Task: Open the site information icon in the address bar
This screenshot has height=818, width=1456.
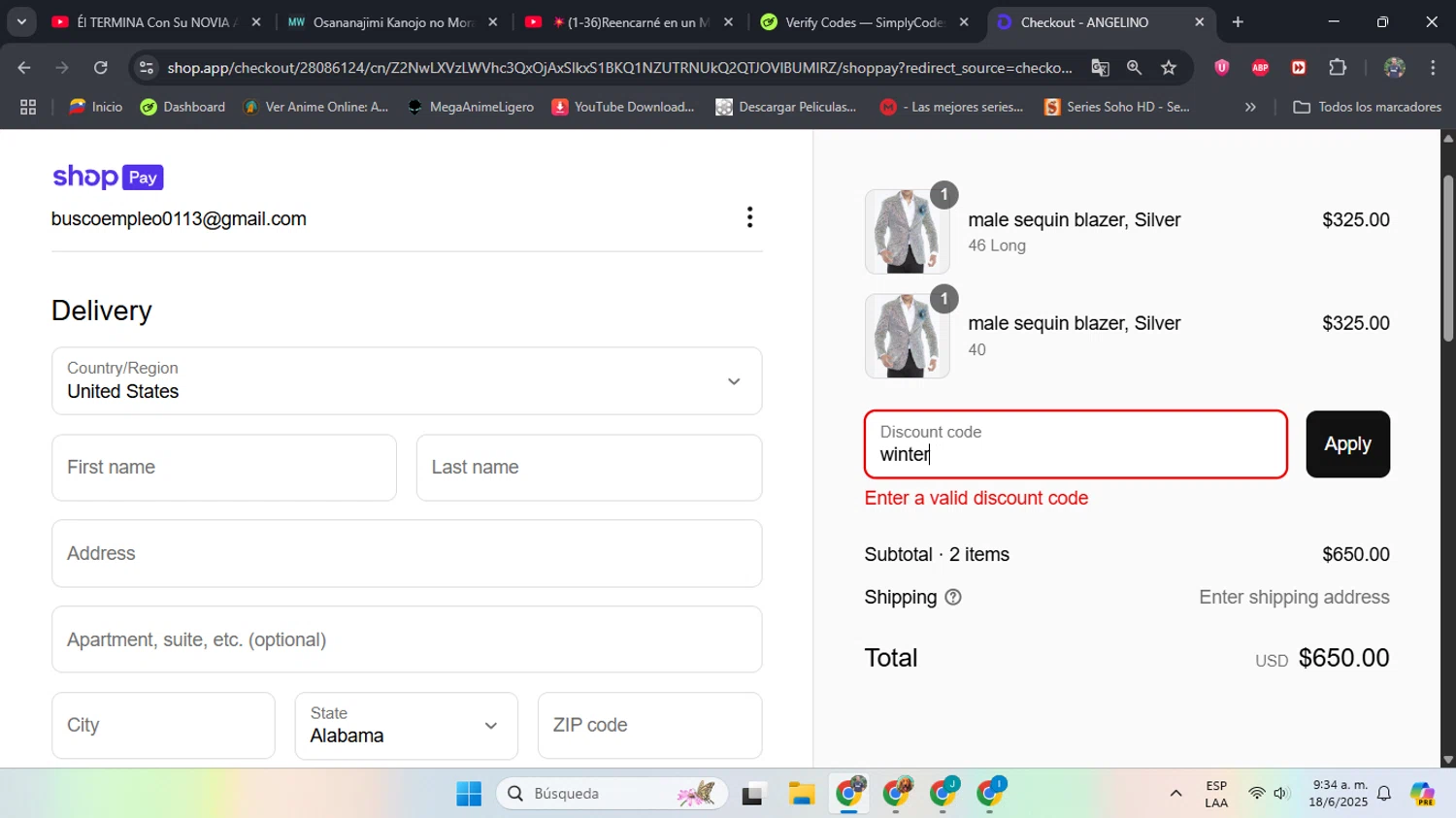Action: pyautogui.click(x=146, y=68)
